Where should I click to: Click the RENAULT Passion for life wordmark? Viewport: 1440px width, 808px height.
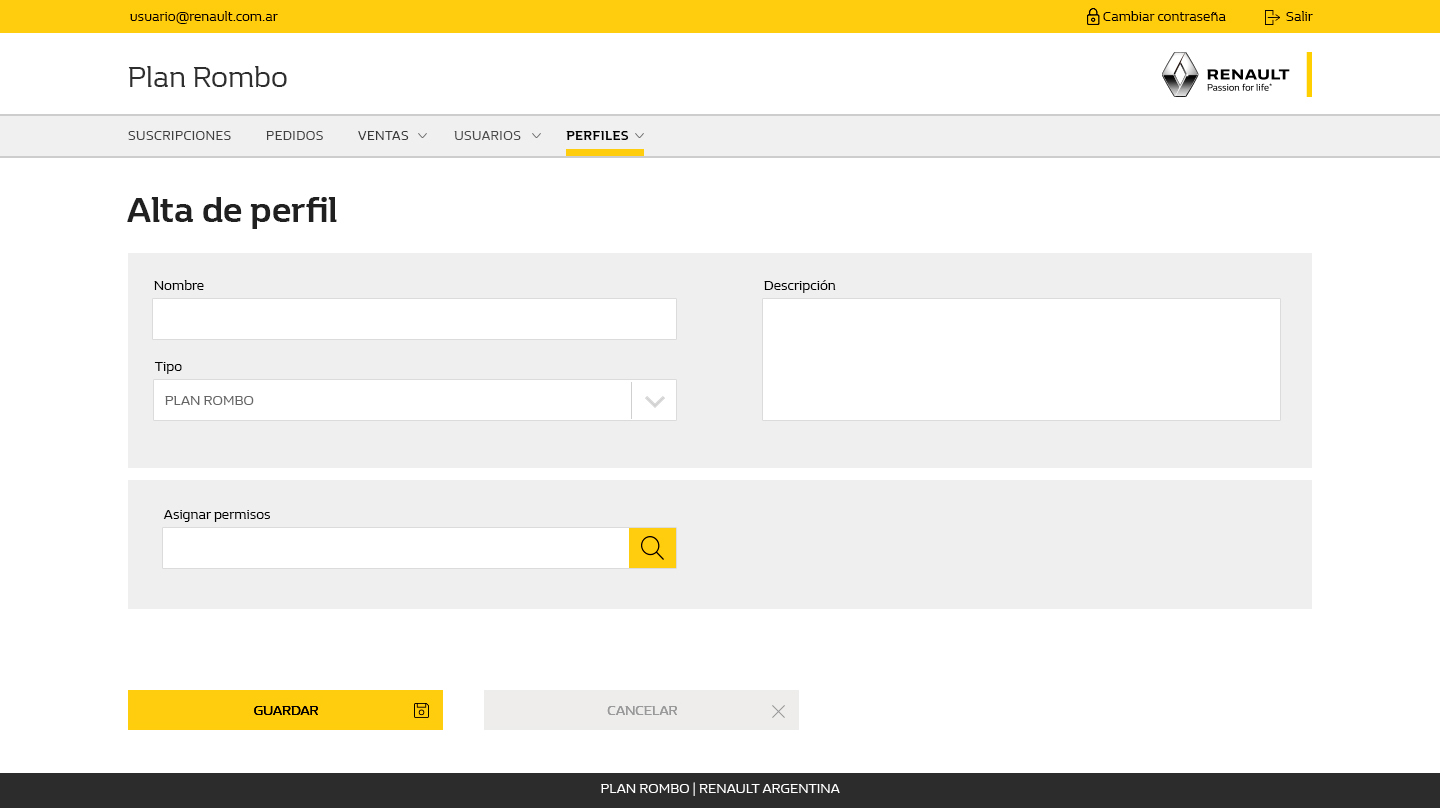[x=1248, y=80]
